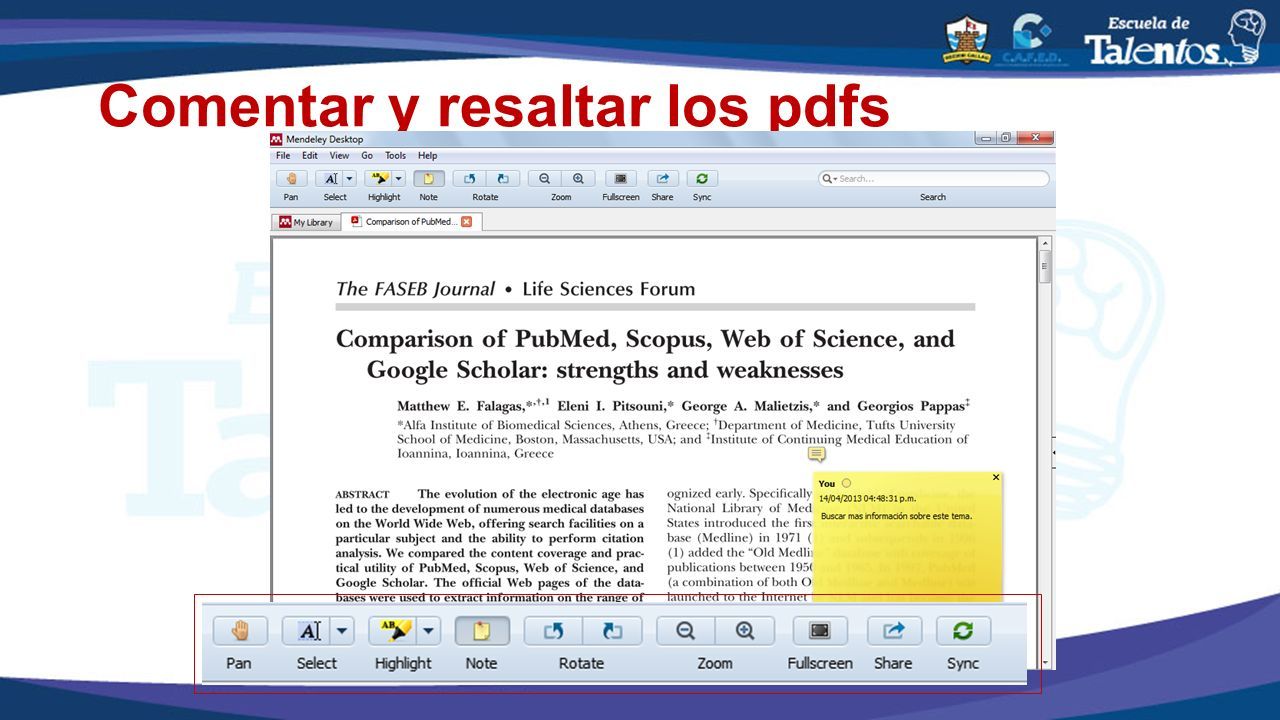The image size is (1280, 720).
Task: Click the document scrollbar down arrow
Action: click(1046, 663)
